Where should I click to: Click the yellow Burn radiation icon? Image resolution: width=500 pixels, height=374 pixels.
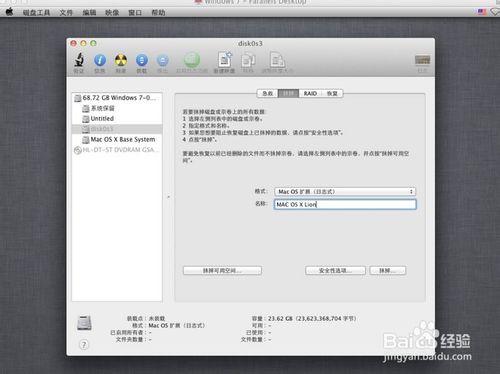(121, 60)
